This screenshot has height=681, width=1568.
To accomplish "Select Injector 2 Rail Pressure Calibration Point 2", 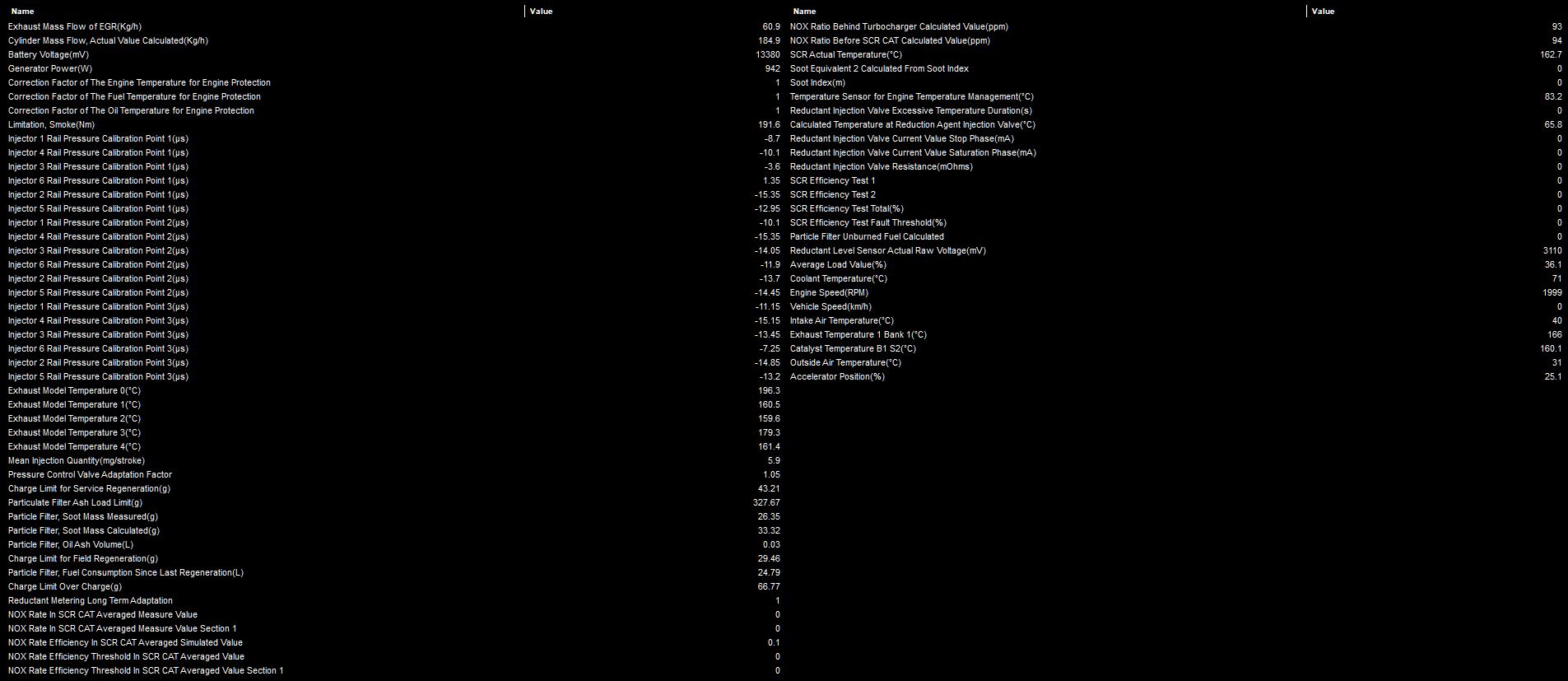I will 393,278.
